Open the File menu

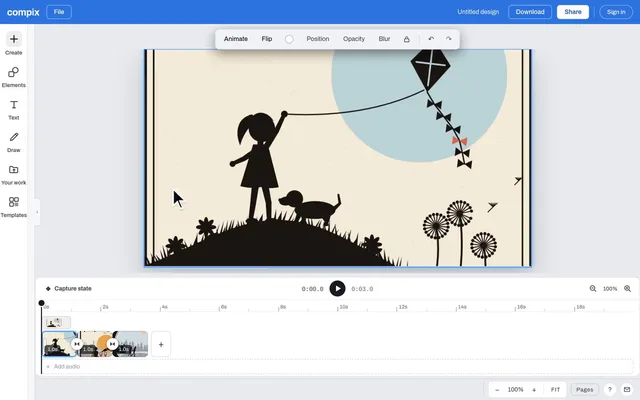(x=59, y=12)
